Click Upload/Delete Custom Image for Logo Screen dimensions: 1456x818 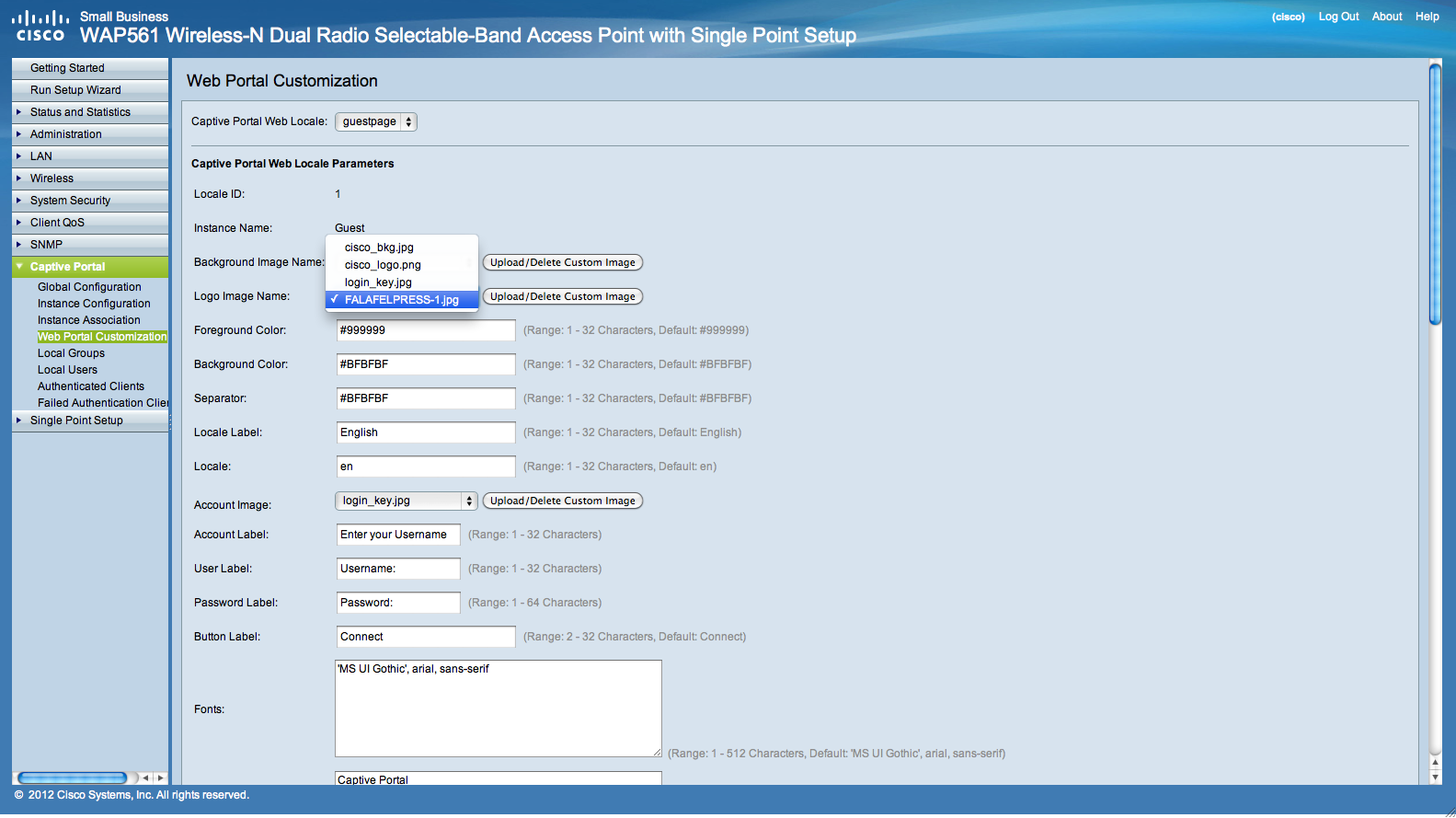point(563,296)
